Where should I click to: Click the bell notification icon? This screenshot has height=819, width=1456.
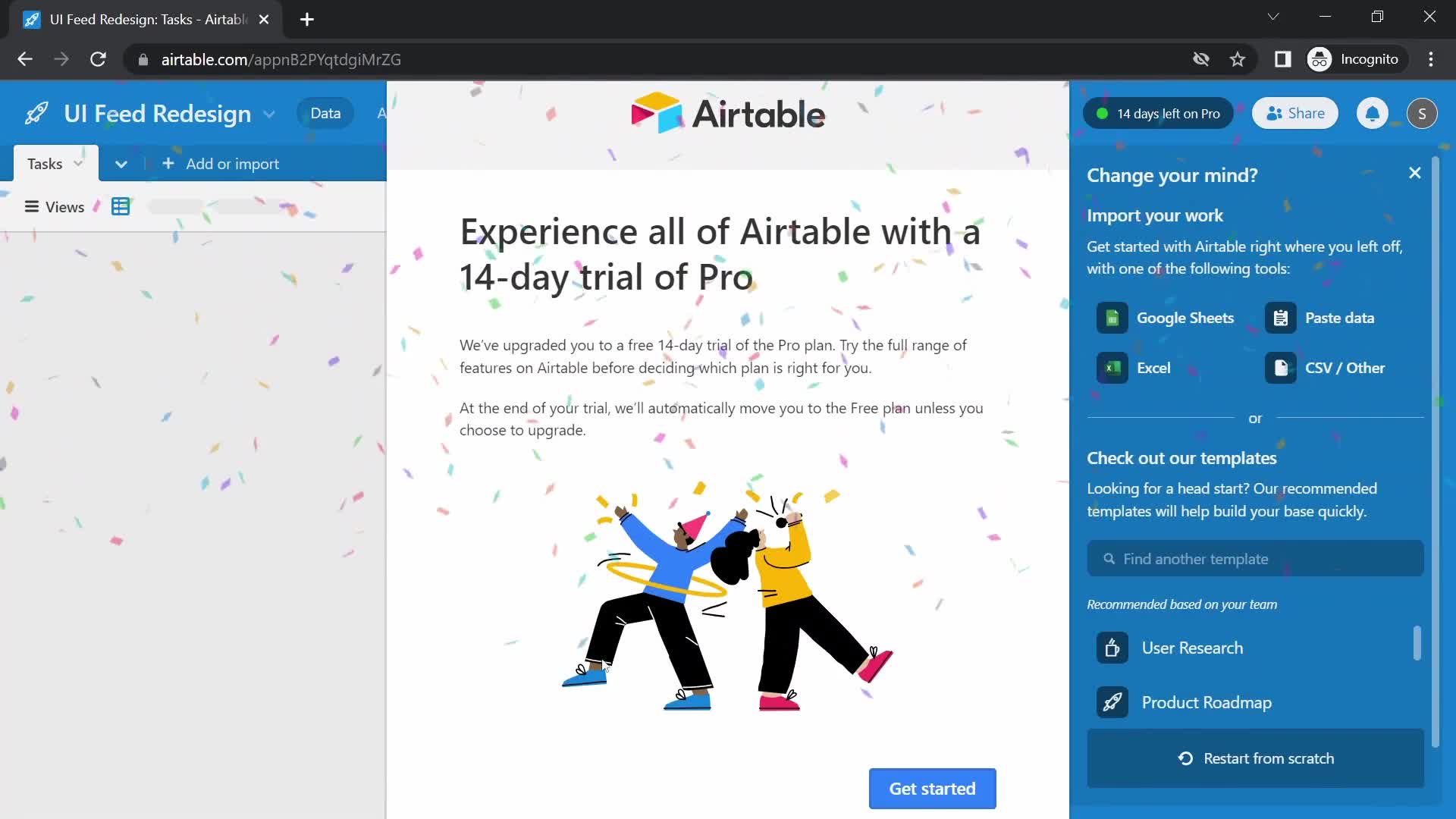[x=1372, y=113]
